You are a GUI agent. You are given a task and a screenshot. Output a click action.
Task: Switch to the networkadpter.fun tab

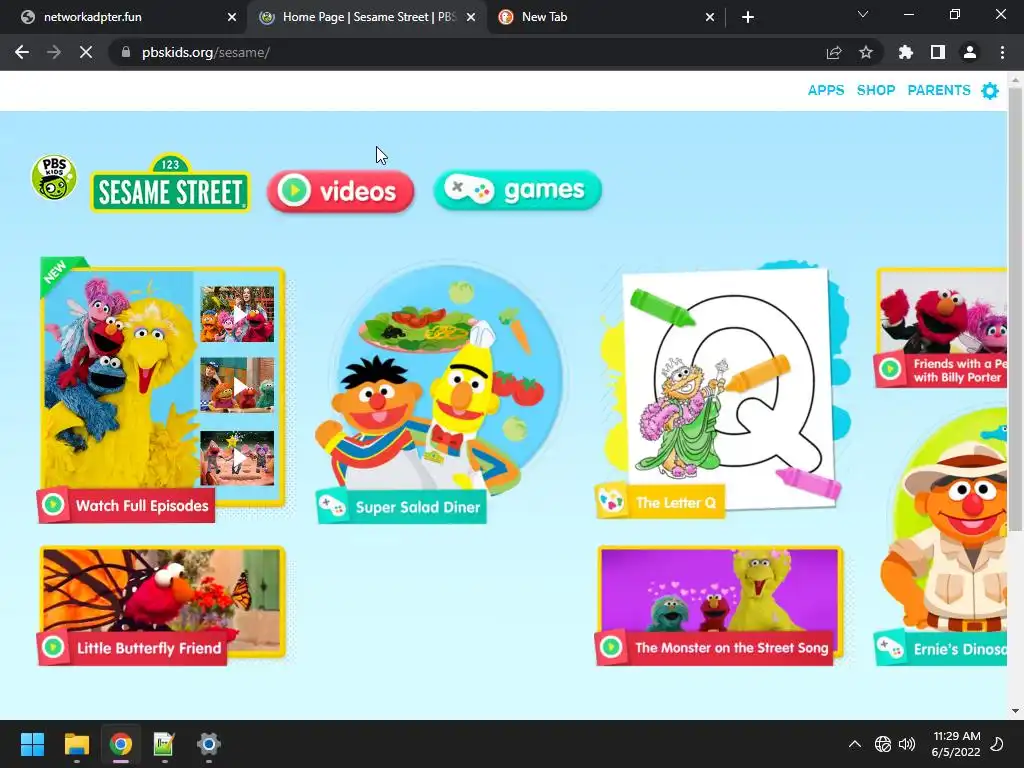pyautogui.click(x=124, y=17)
